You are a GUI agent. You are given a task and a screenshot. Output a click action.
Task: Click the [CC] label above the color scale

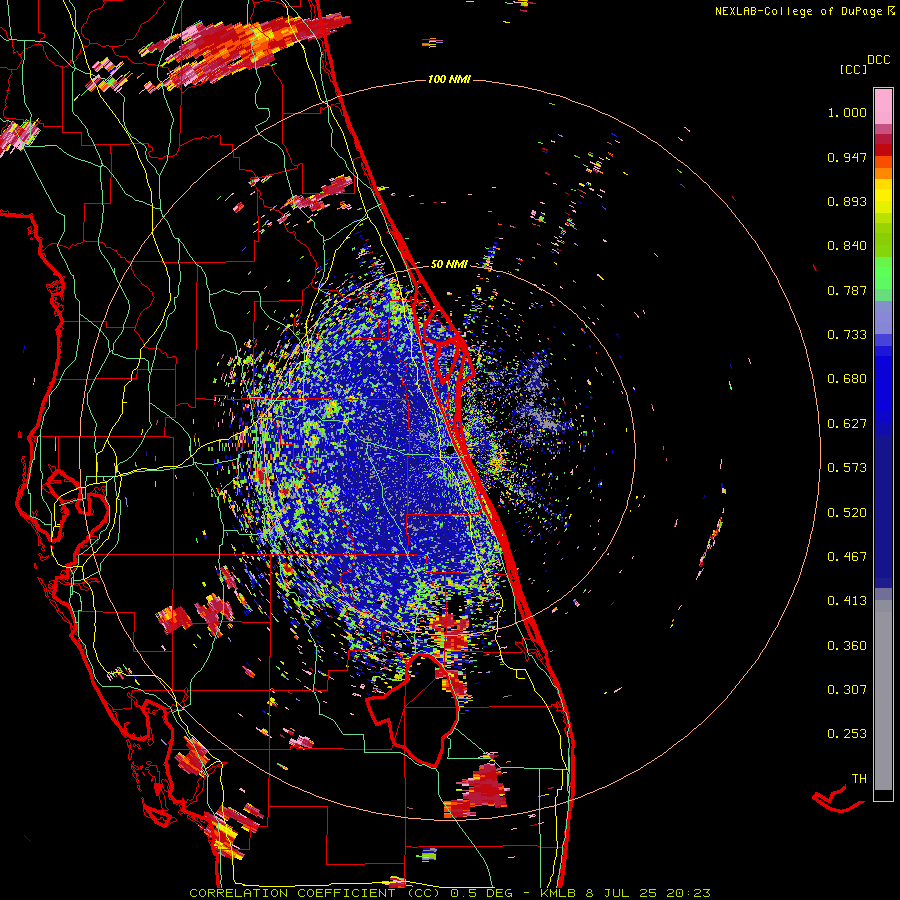pos(853,69)
